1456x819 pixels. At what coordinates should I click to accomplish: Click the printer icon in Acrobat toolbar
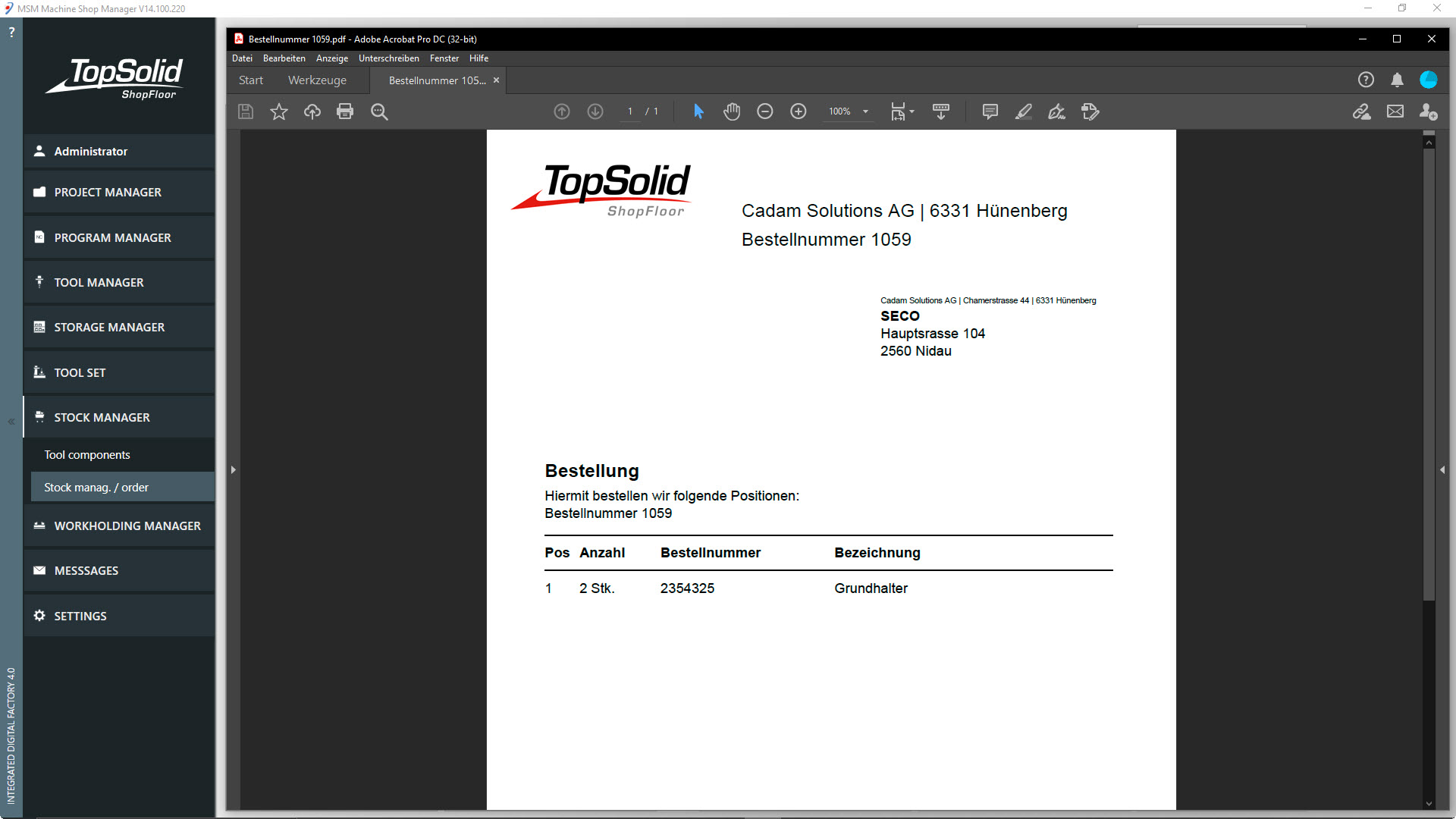345,111
